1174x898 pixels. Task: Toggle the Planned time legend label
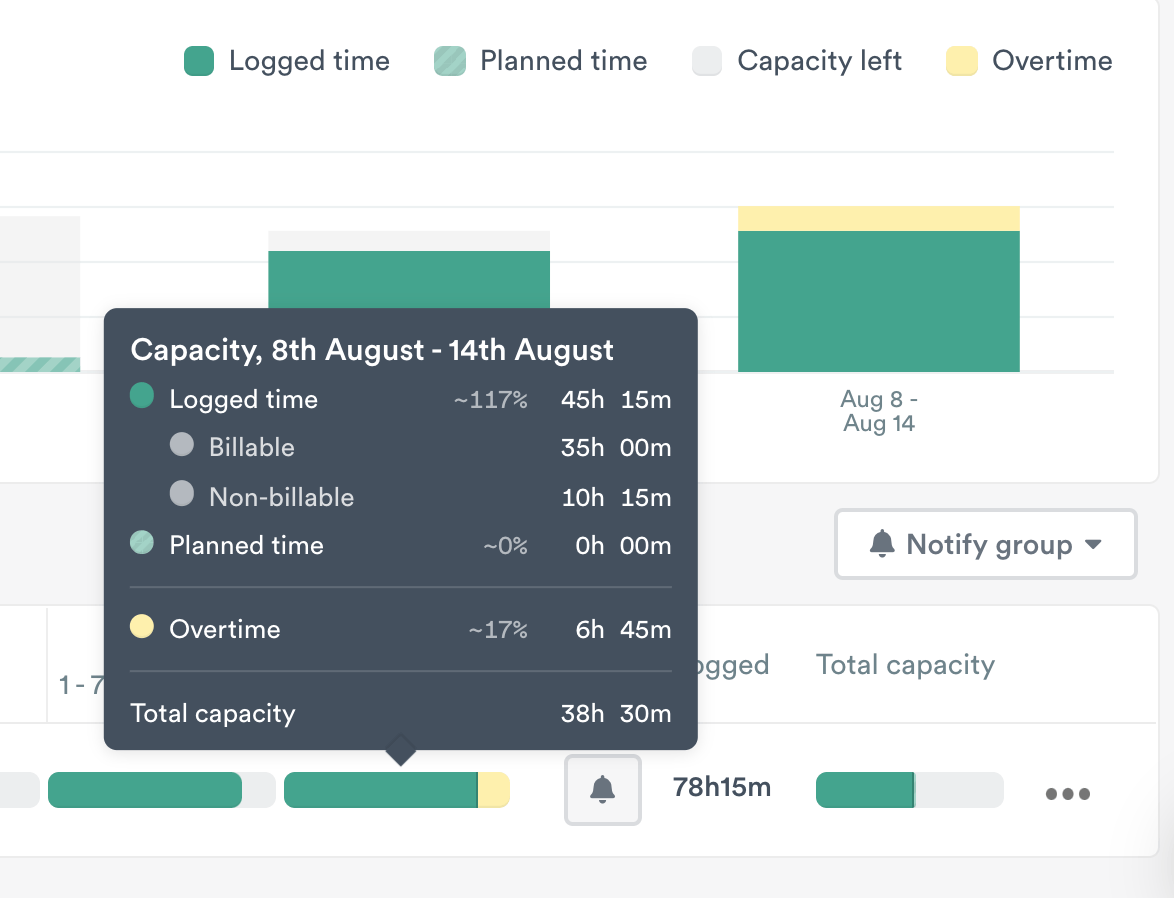[563, 61]
